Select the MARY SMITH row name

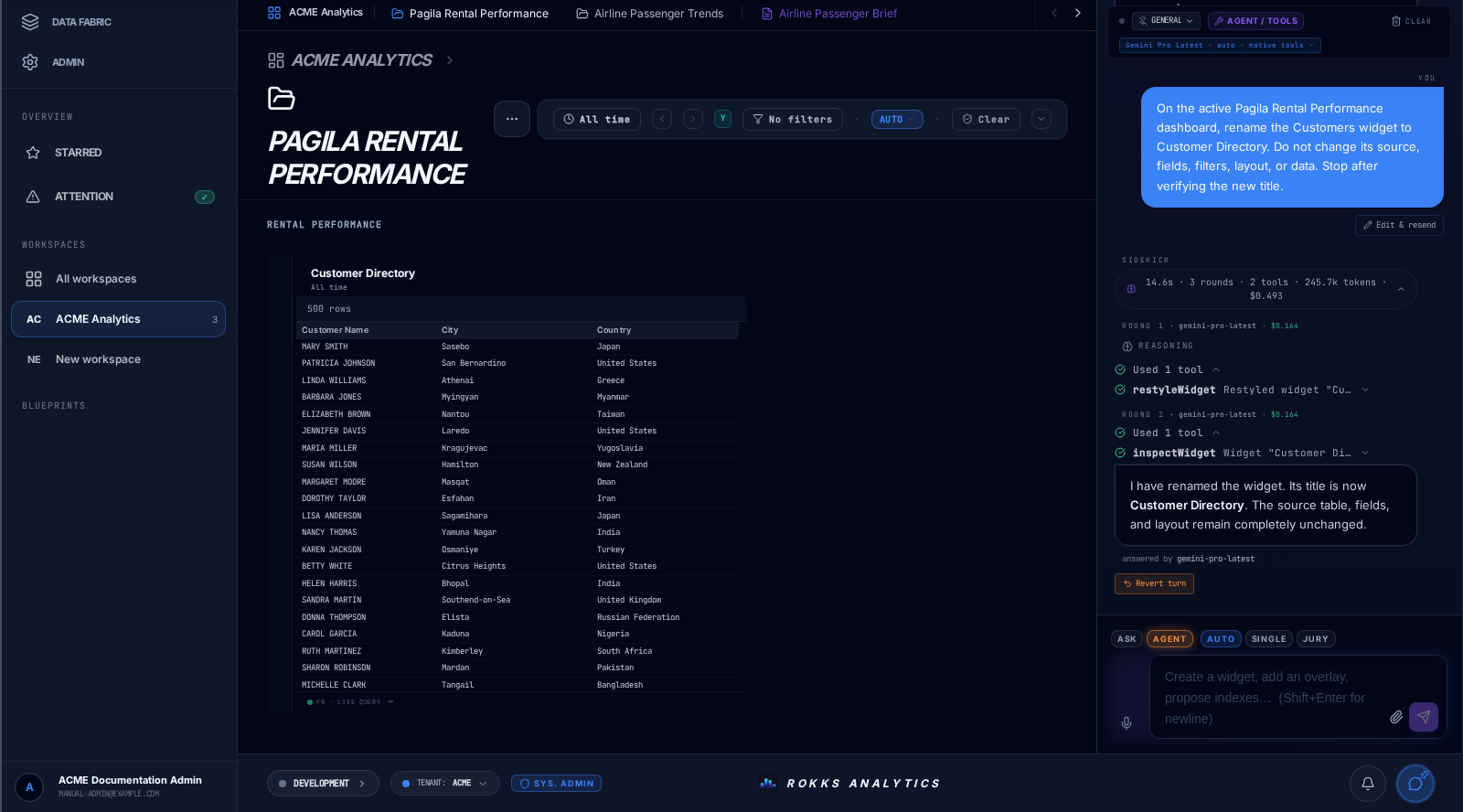point(325,347)
